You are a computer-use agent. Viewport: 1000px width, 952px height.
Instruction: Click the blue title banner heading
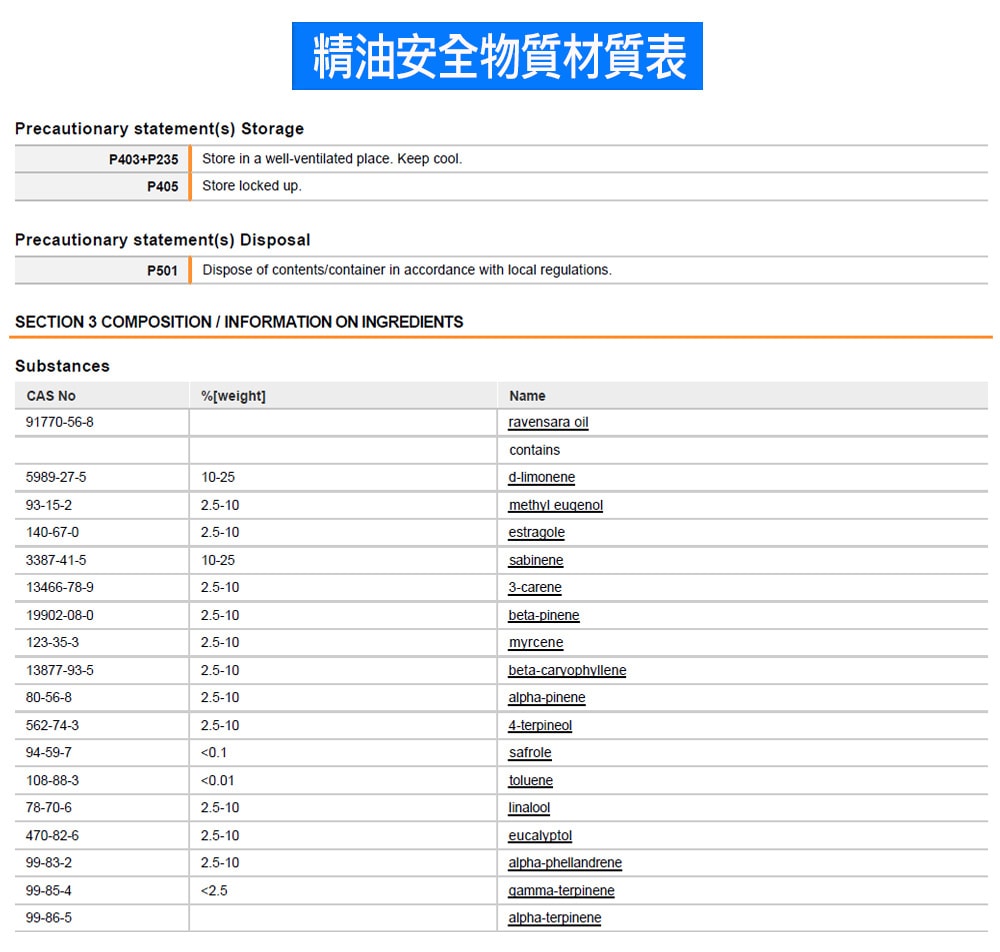pos(497,56)
